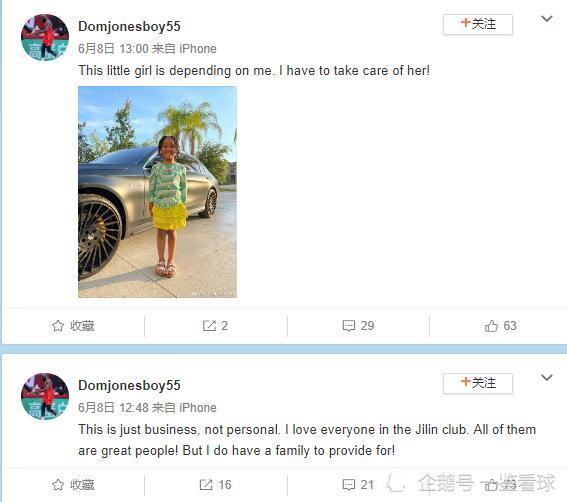Click the repost icon showing 2 shares
The height and width of the screenshot is (502, 567).
tap(209, 326)
